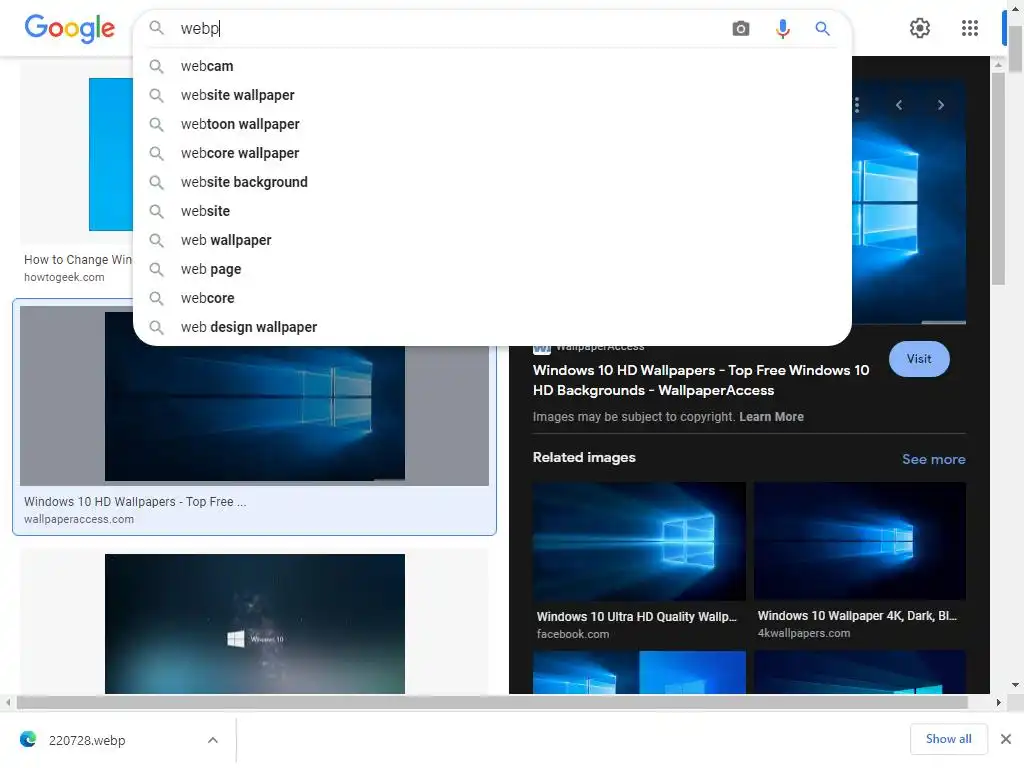Select suggestion web design wallpaper
Screen dimensions: 1024x768
point(492,327)
